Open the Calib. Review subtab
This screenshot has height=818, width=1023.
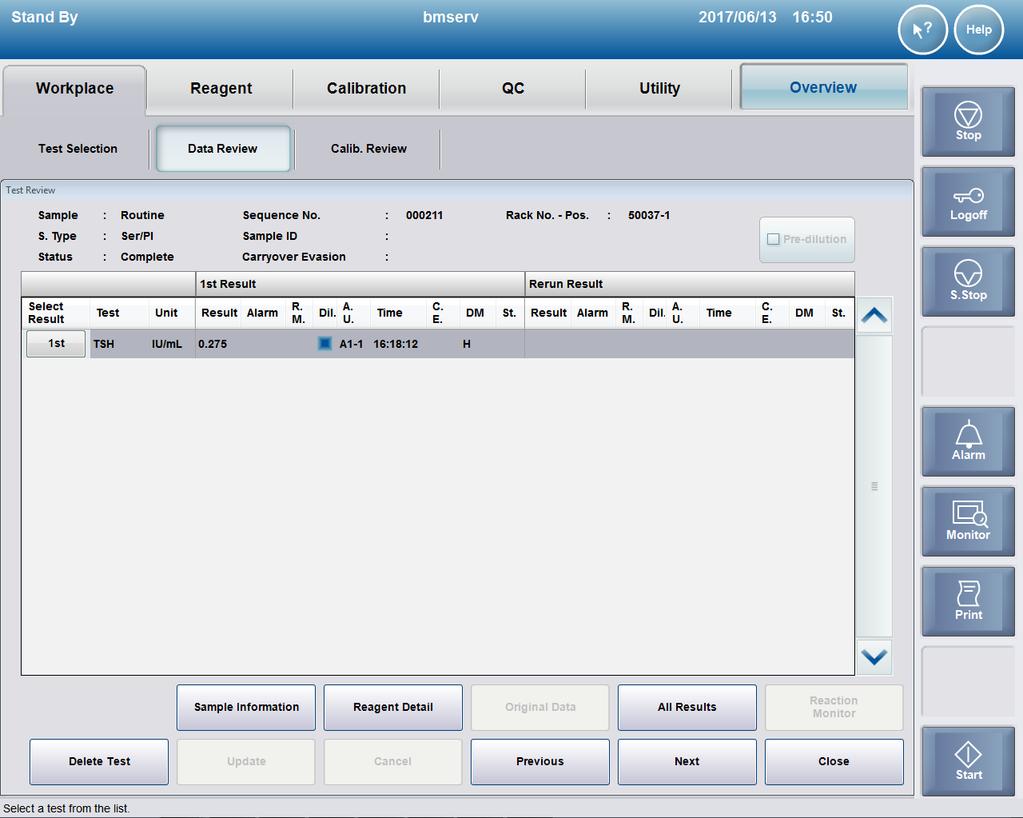click(369, 149)
